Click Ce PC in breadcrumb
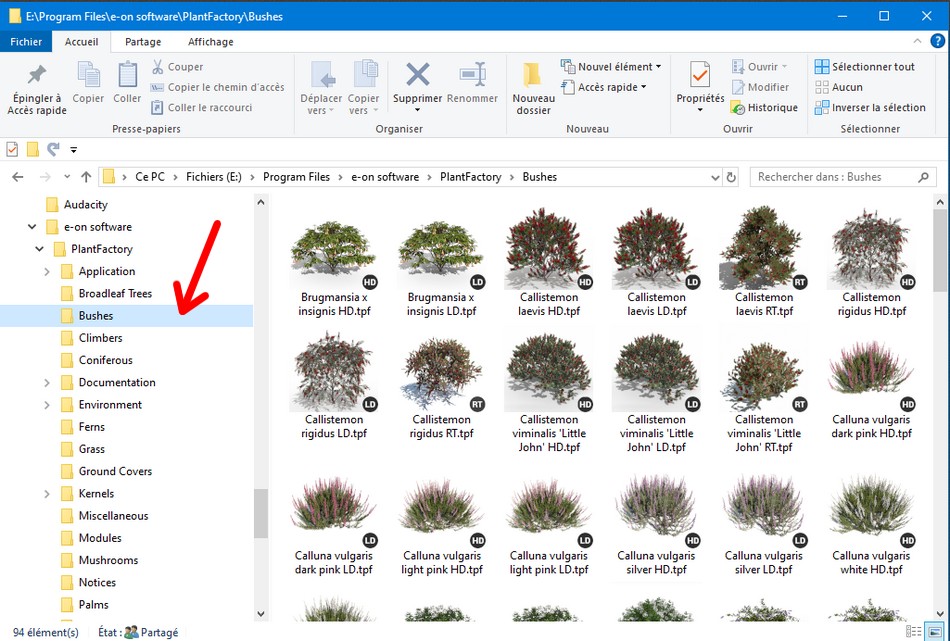 (150, 177)
